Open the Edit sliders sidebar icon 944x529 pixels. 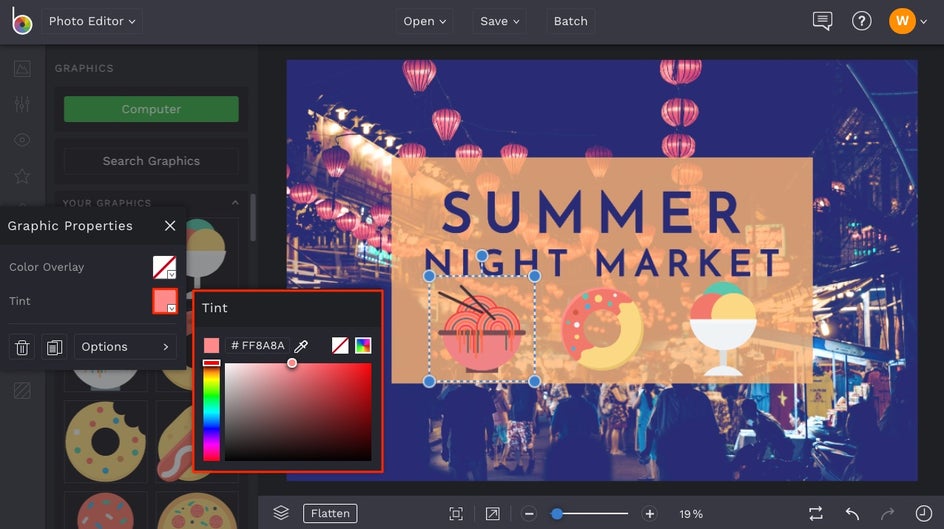pyautogui.click(x=22, y=104)
